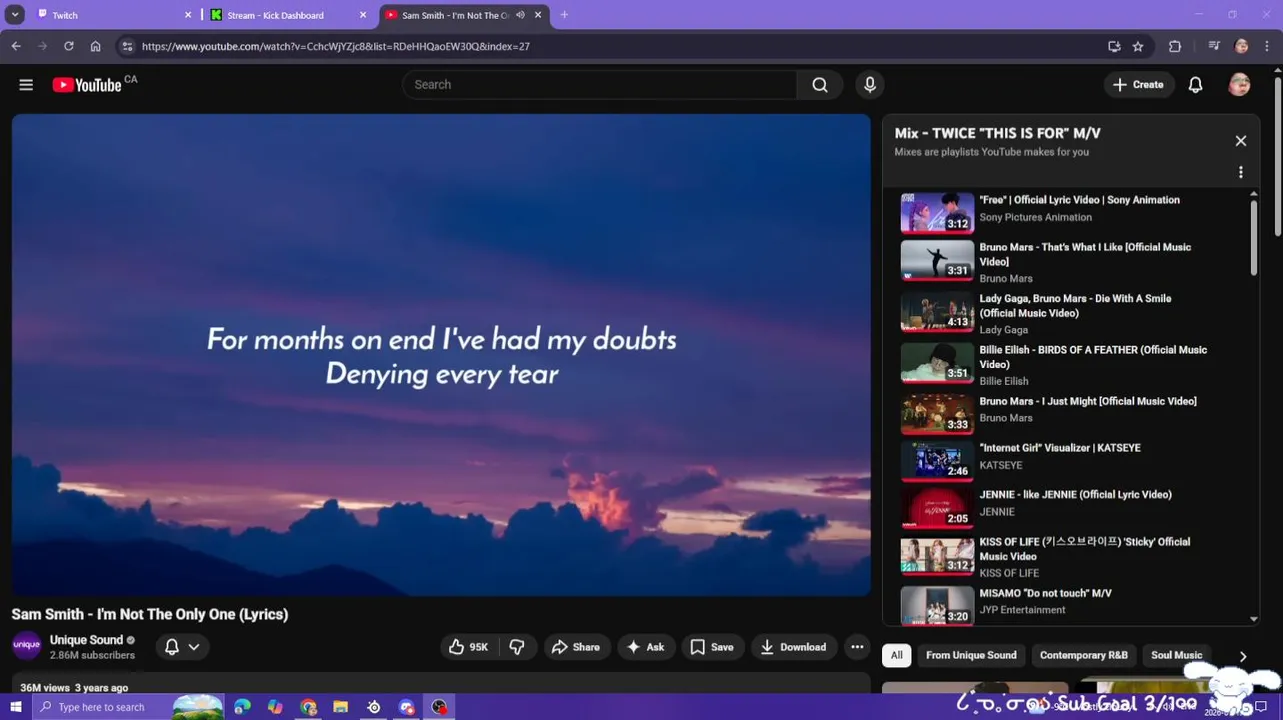Open the browser extensions puzzle icon
Screen dimensions: 1283x720
click(1175, 46)
